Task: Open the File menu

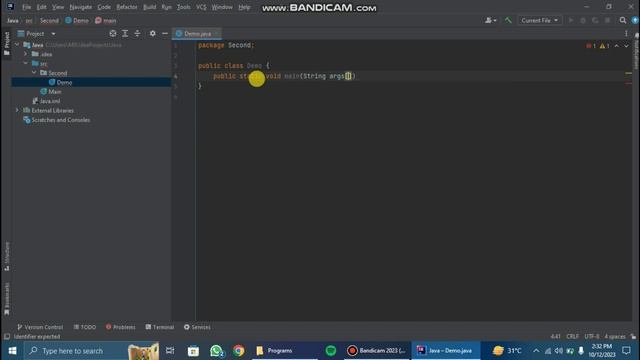Action: 27,7
